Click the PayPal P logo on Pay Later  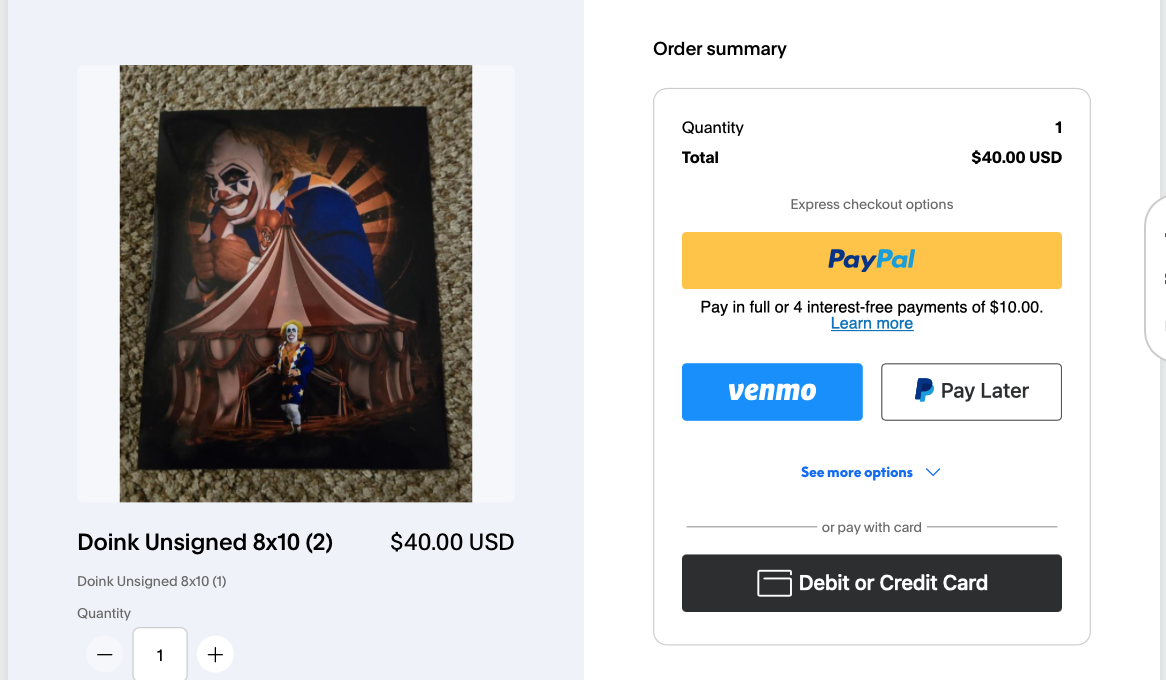click(x=924, y=390)
